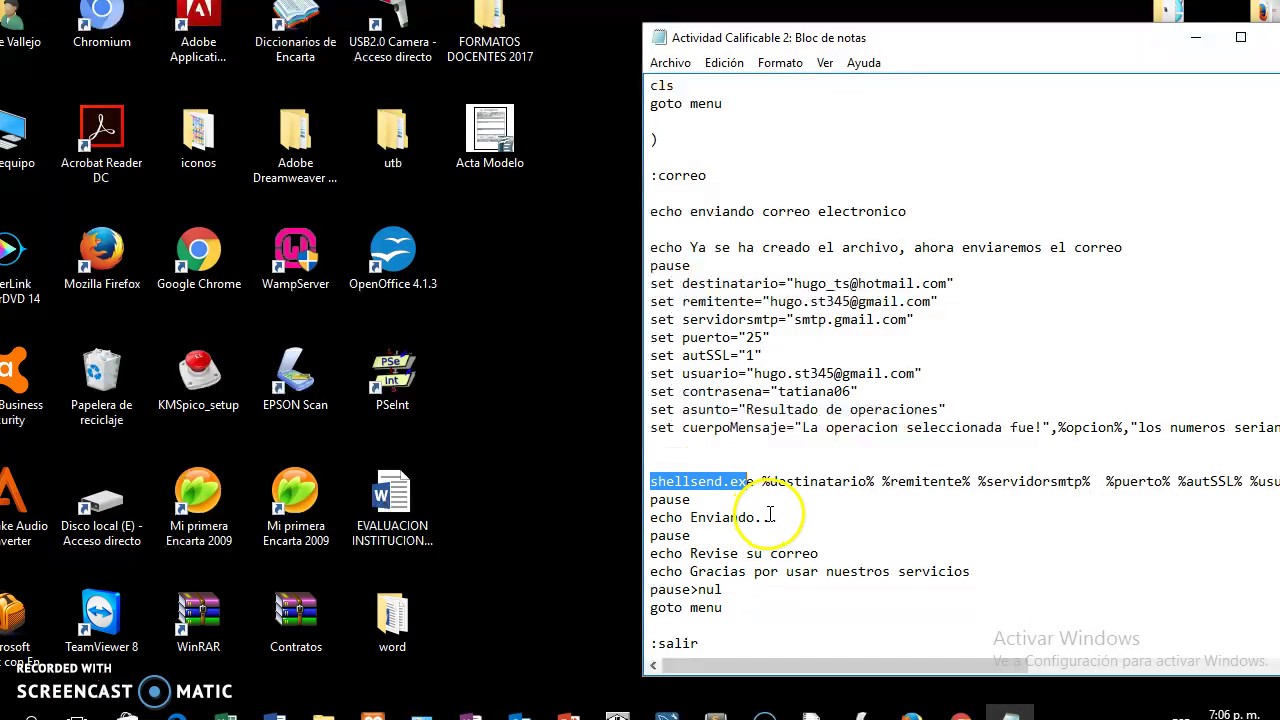This screenshot has height=720, width=1280.
Task: Open the Archivo menu in Notepad
Action: pyautogui.click(x=670, y=63)
